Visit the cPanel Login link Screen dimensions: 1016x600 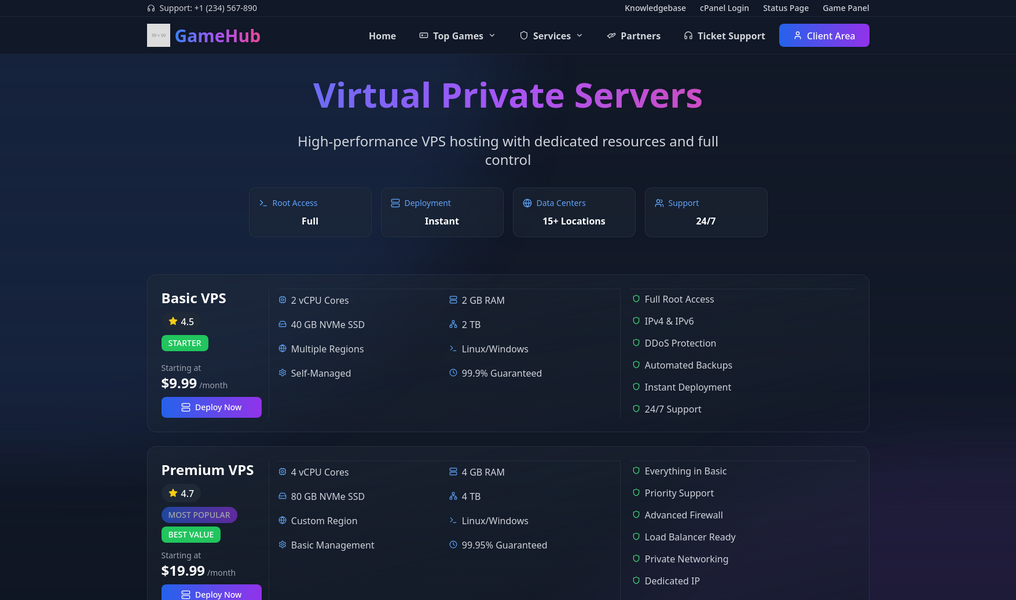(724, 8)
